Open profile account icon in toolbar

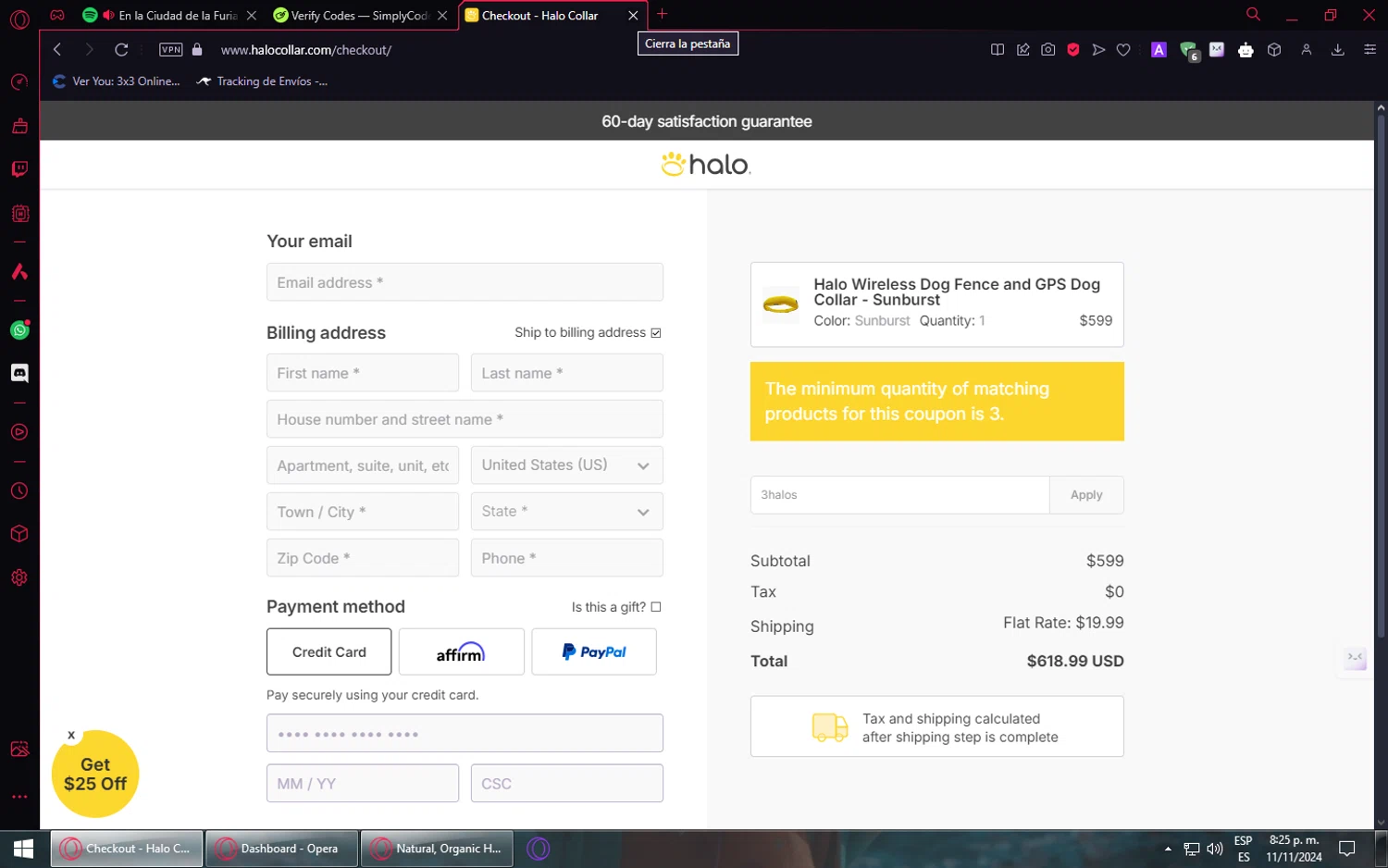coord(1307,50)
